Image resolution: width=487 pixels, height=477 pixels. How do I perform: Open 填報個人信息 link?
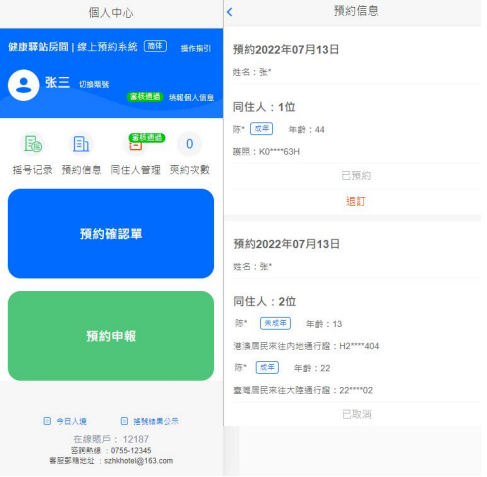[191, 97]
